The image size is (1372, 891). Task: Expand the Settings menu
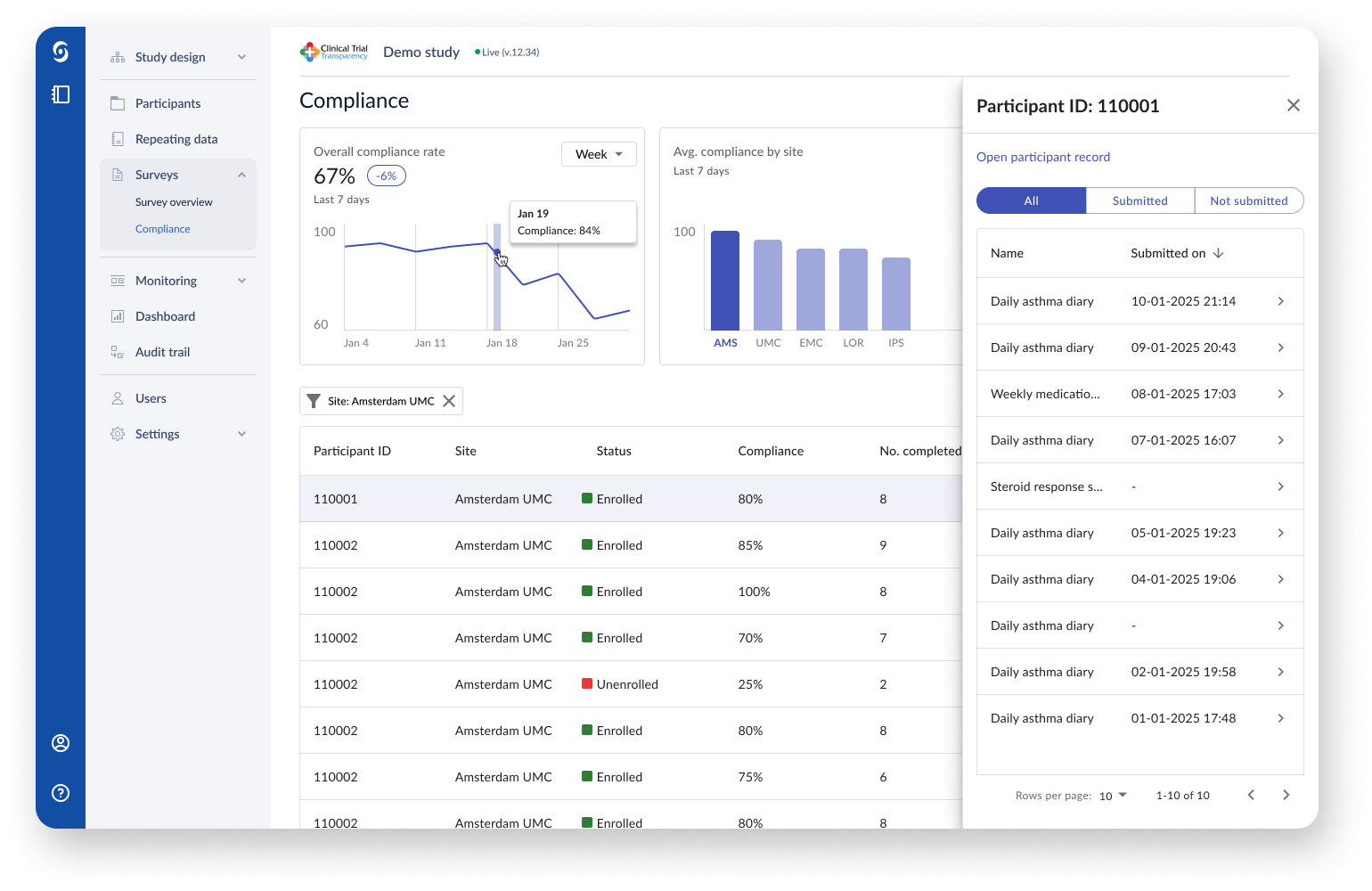click(x=241, y=434)
